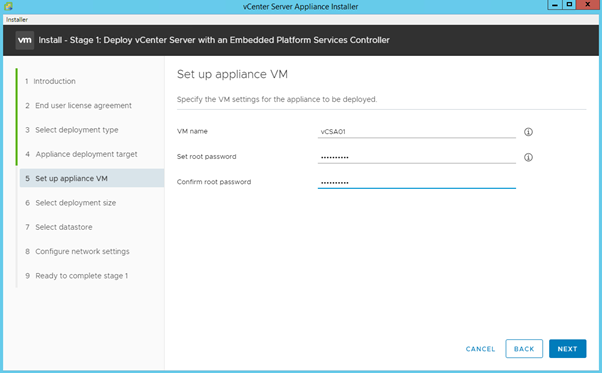602x373 pixels.
Task: Click the VM name field containing vCSA01
Action: point(417,132)
